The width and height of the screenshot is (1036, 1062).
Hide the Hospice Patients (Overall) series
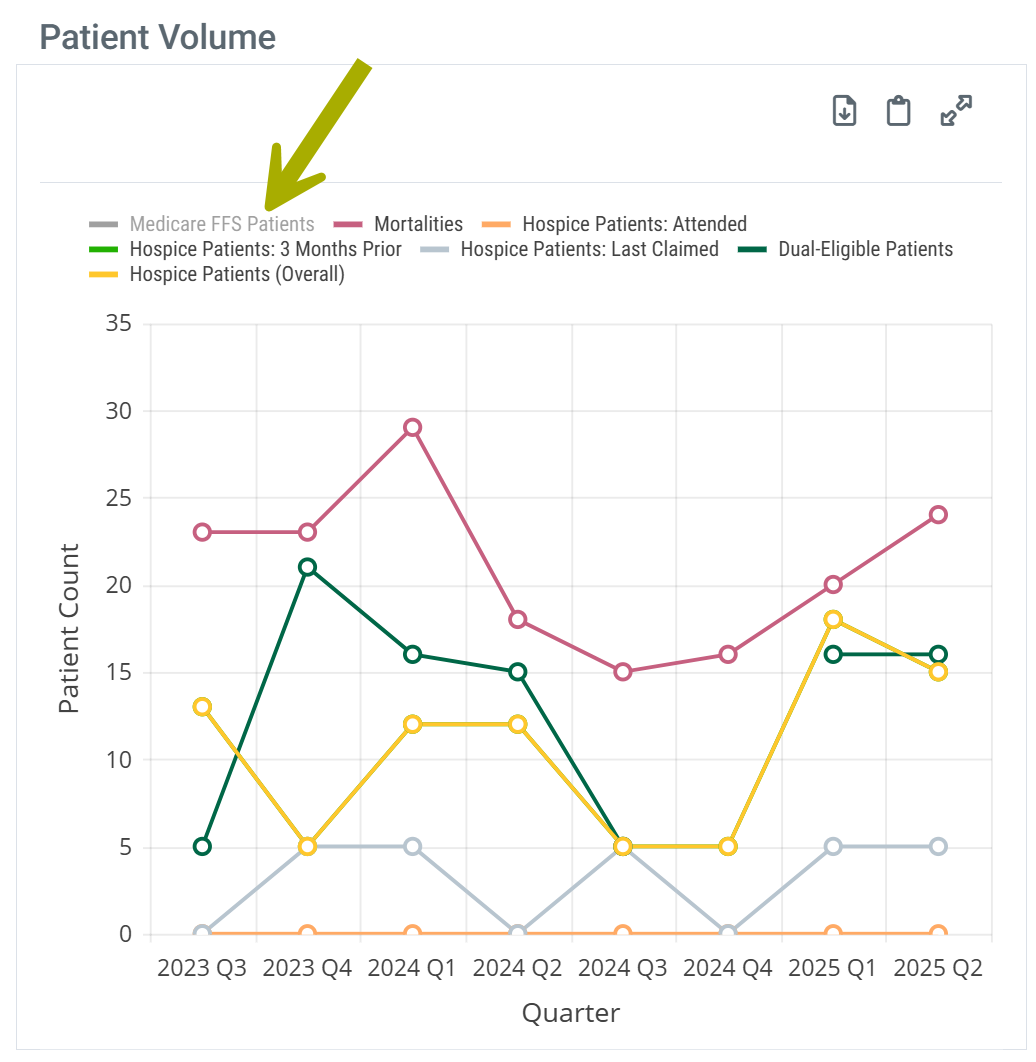pyautogui.click(x=237, y=275)
